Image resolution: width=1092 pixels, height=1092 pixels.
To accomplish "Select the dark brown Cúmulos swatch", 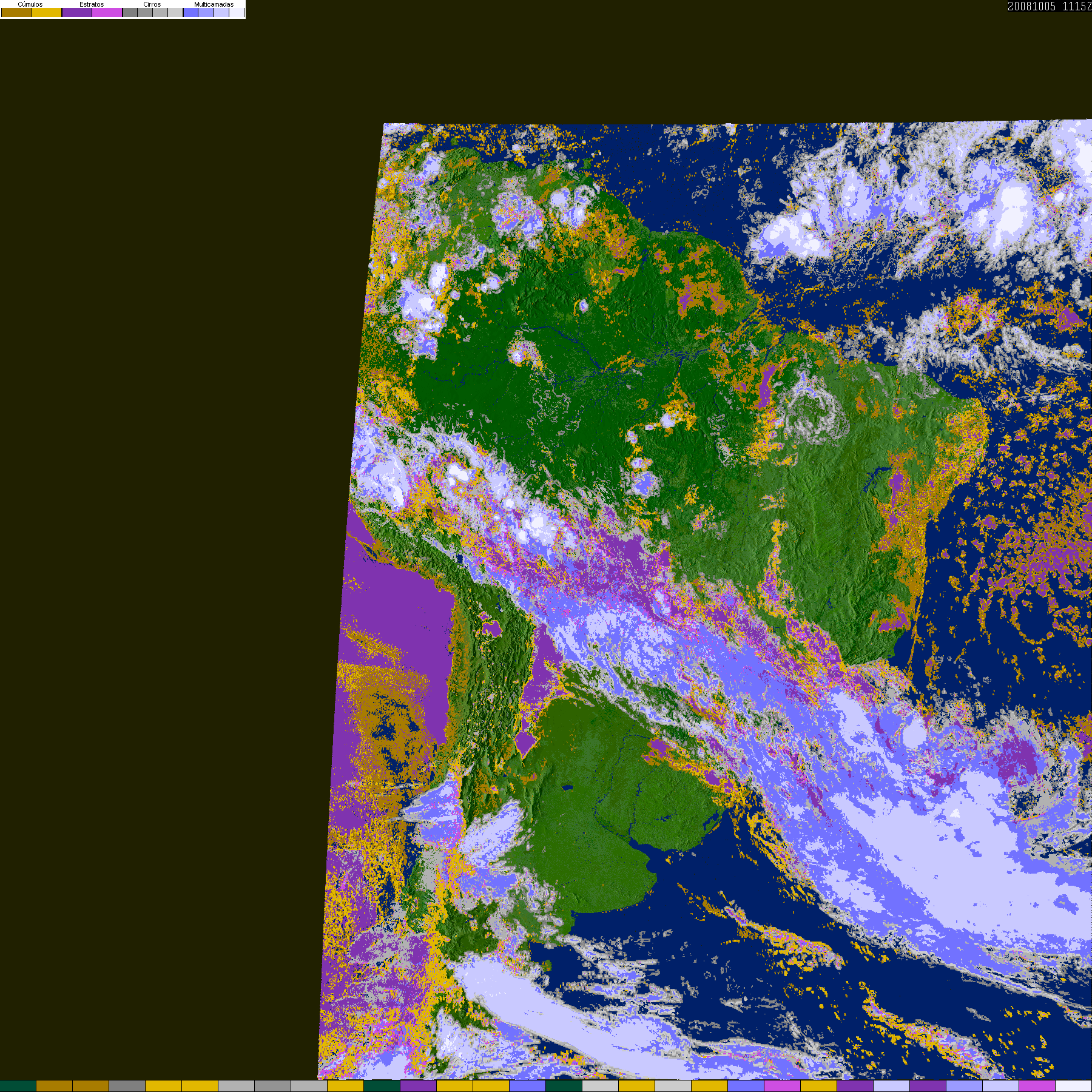I will click(x=16, y=13).
